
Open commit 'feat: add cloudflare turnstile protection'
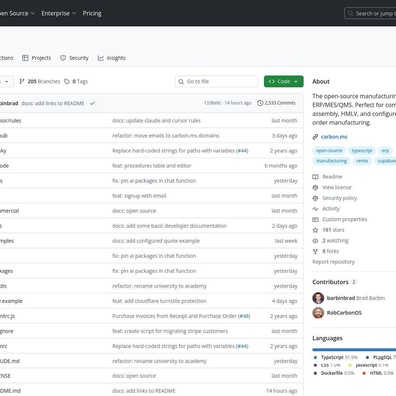(x=159, y=301)
